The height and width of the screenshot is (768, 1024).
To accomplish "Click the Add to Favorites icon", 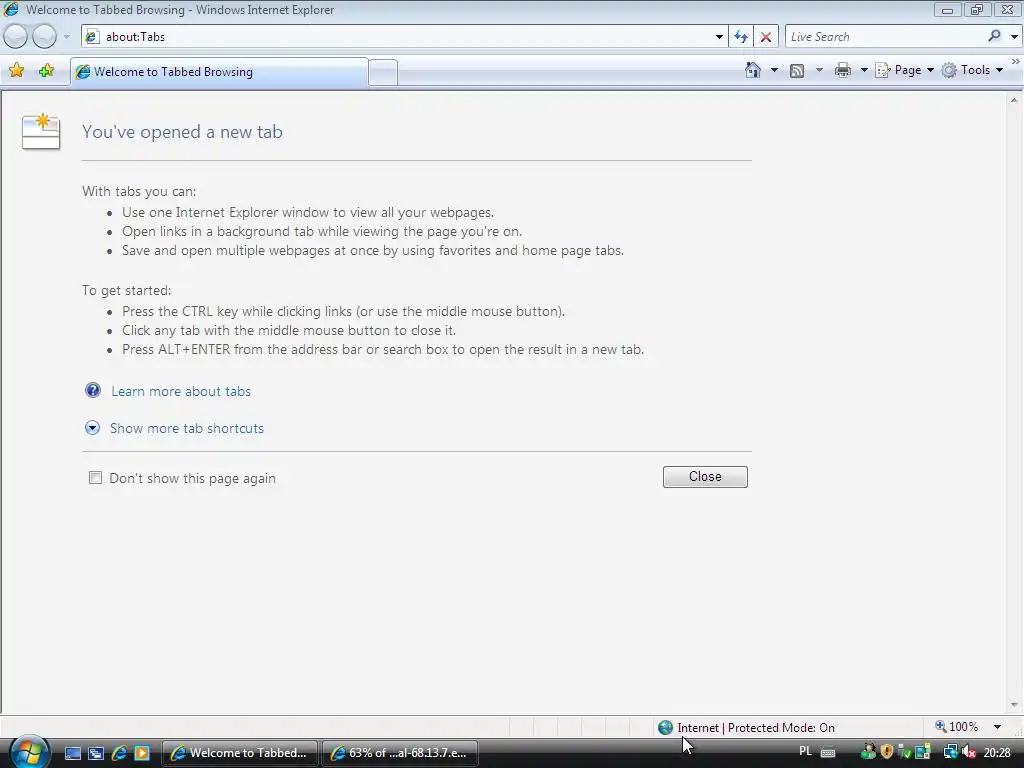I will 46,71.
